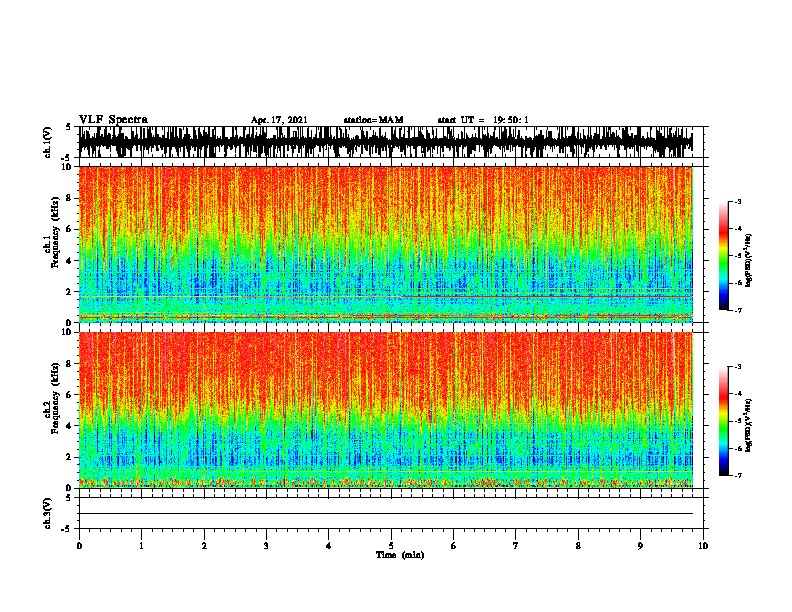Select the start UT time "19:50: 1"
Viewport: 792px width, 612px height.
(511, 120)
